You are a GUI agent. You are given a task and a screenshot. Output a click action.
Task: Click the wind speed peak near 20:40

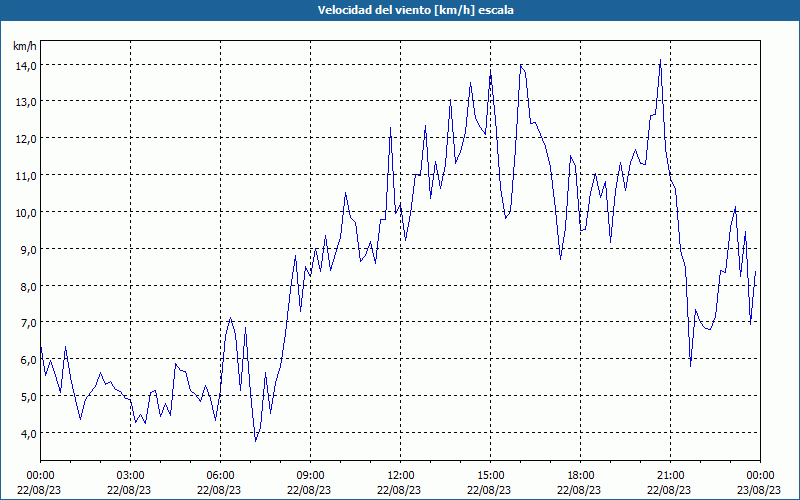click(660, 60)
